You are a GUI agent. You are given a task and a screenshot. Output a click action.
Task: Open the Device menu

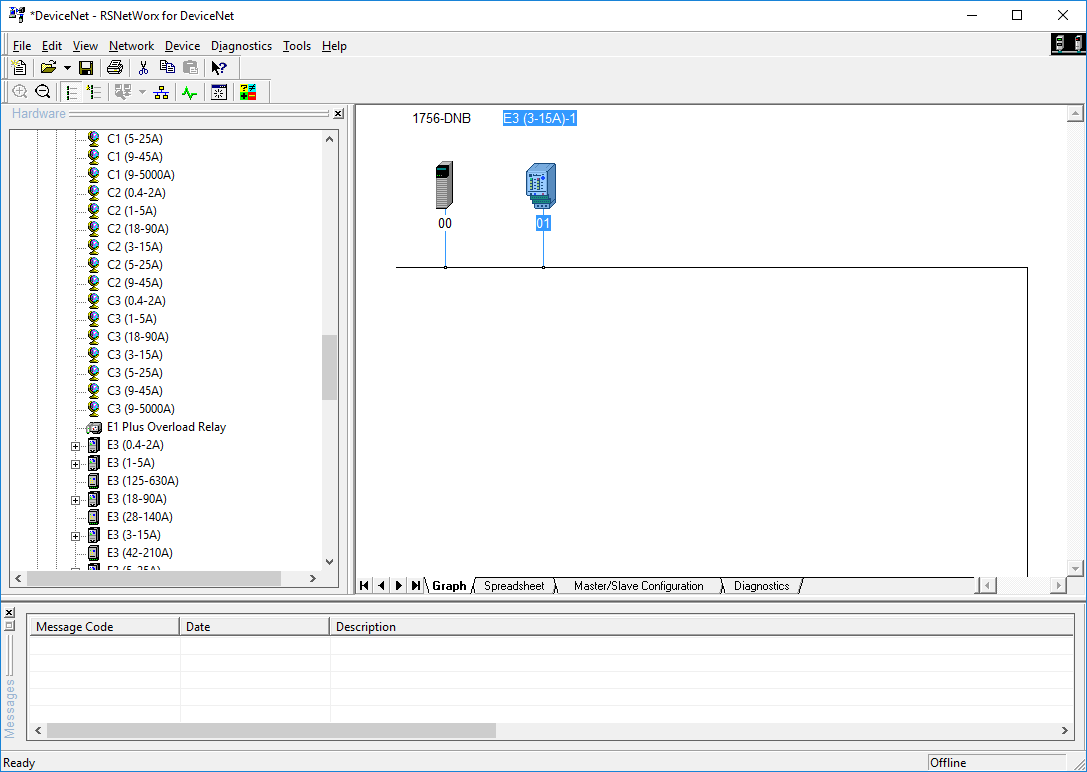point(182,46)
